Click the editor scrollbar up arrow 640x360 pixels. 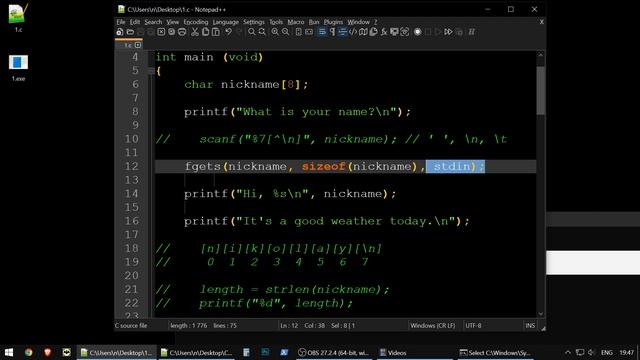(x=540, y=54)
